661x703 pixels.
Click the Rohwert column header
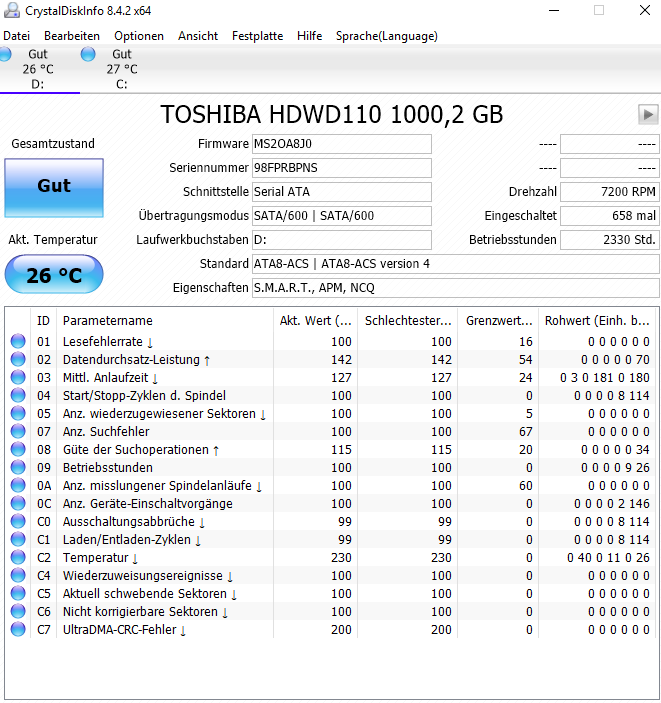tap(597, 321)
